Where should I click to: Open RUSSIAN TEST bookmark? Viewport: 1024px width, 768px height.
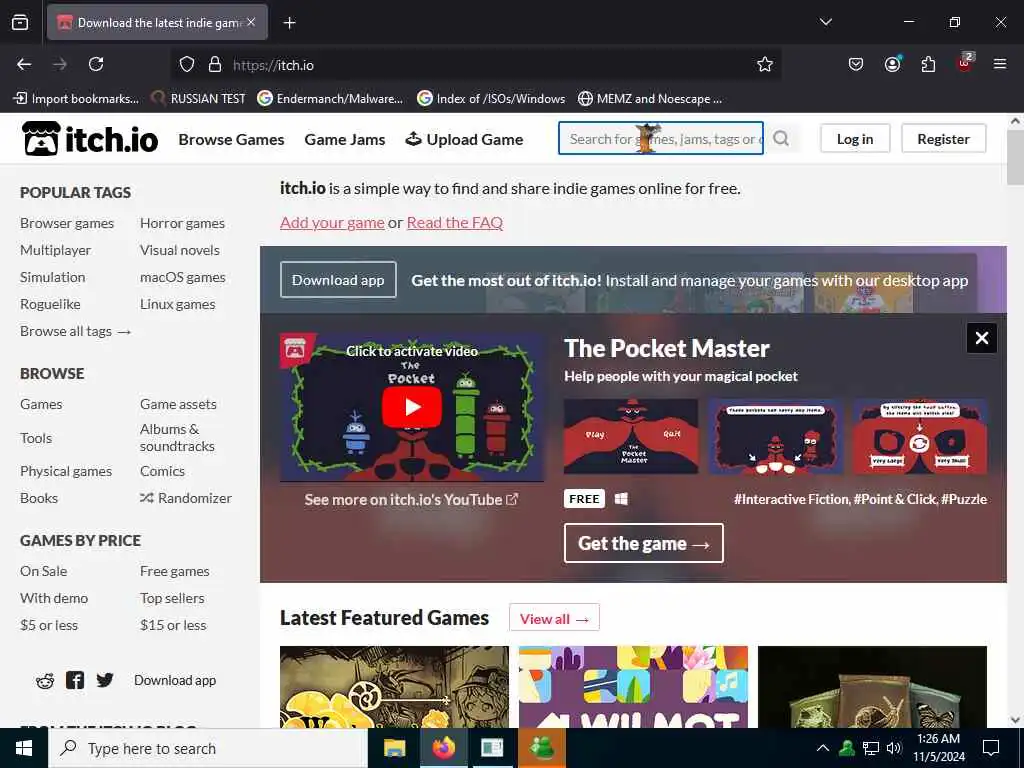[x=198, y=99]
